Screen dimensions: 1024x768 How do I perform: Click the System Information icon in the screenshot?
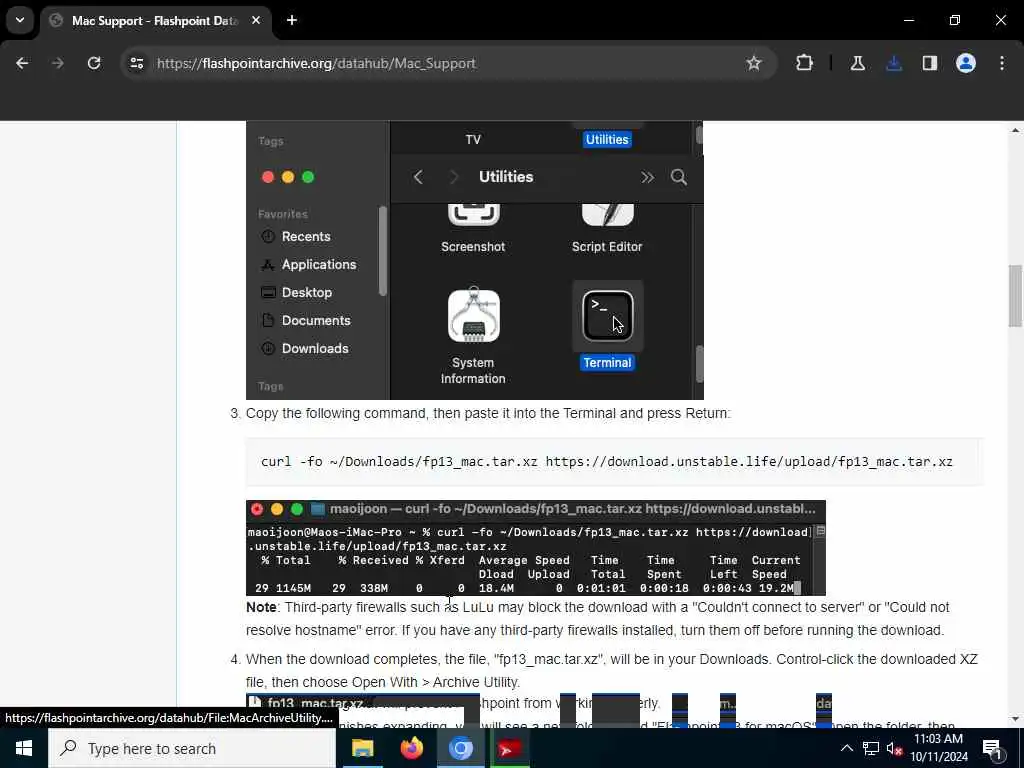[473, 316]
